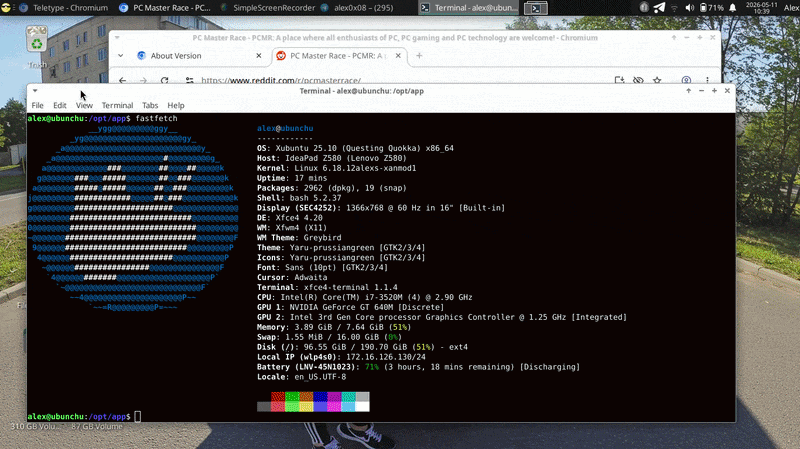Viewport: 800px width, 449px height.
Task: Open the Terminal Edit menu
Action: pos(60,105)
